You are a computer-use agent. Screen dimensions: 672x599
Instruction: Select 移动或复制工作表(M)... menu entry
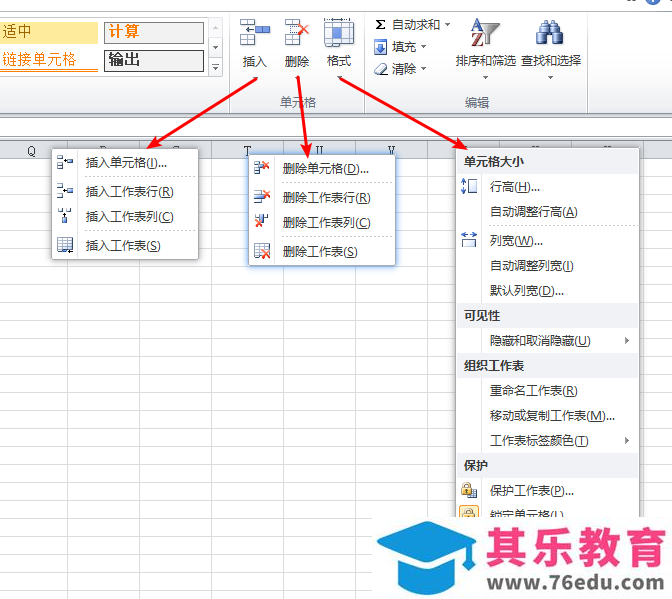coord(548,416)
